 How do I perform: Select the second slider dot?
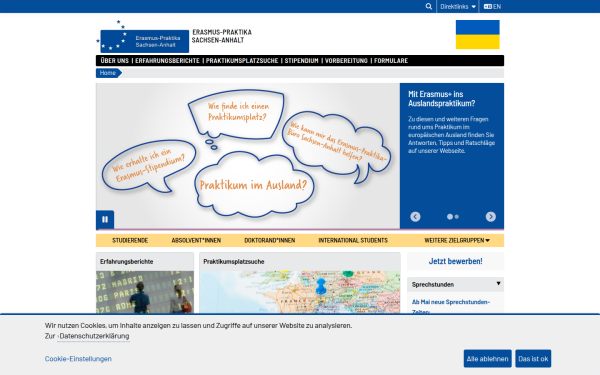click(x=457, y=217)
